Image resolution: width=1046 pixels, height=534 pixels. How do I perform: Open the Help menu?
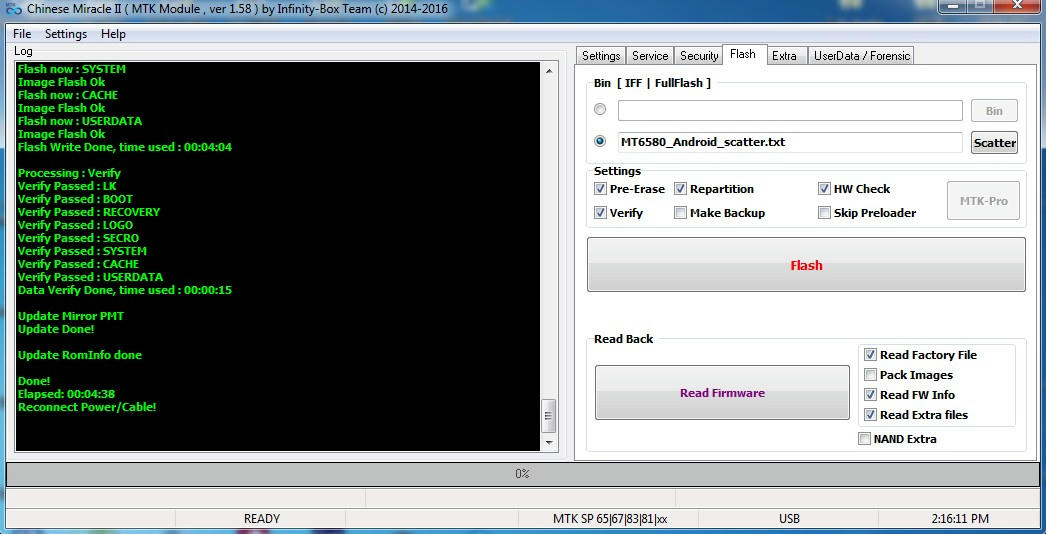coord(114,34)
